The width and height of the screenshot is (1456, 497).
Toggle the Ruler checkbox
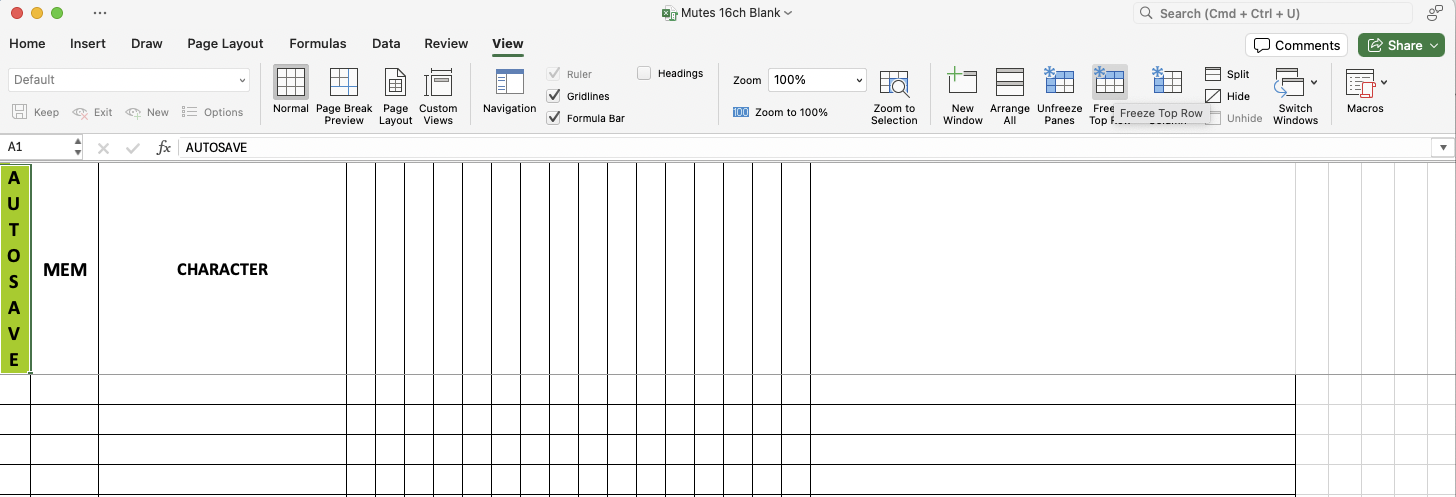point(554,74)
